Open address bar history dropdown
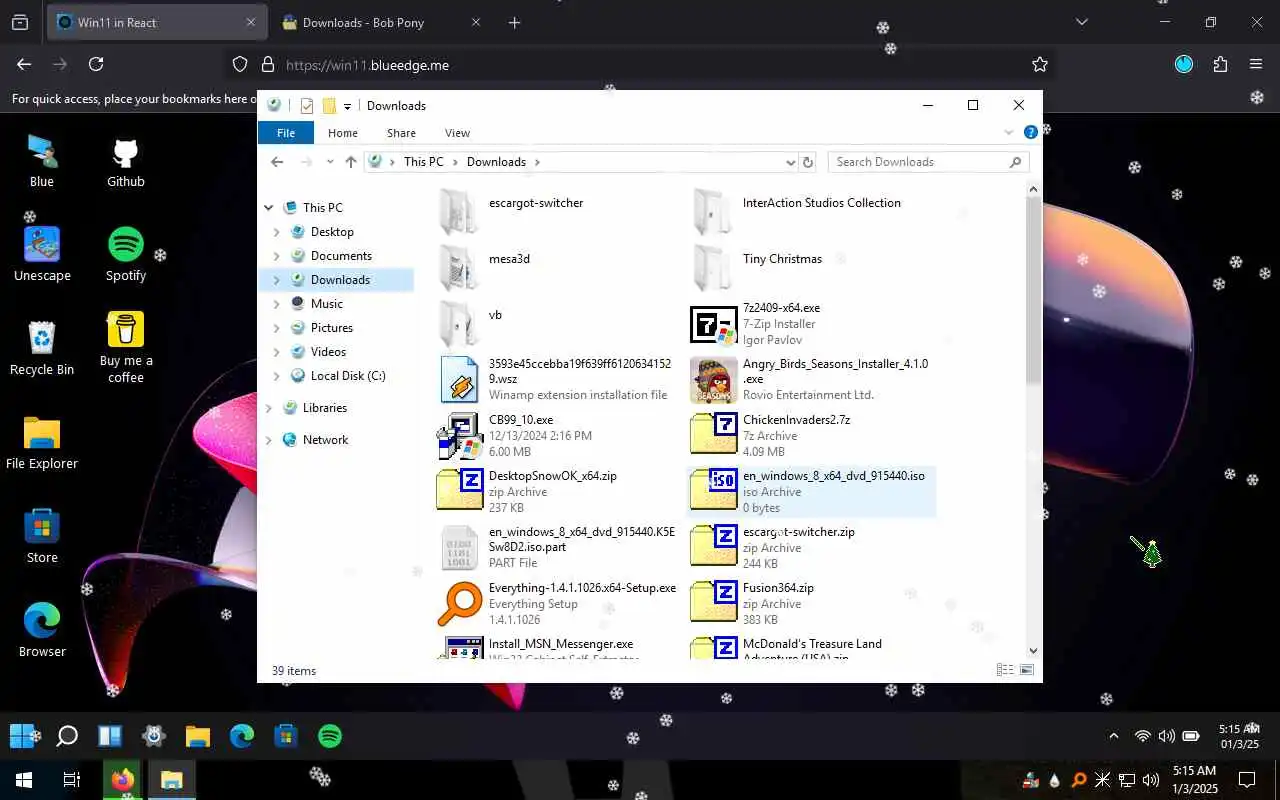 tap(790, 162)
